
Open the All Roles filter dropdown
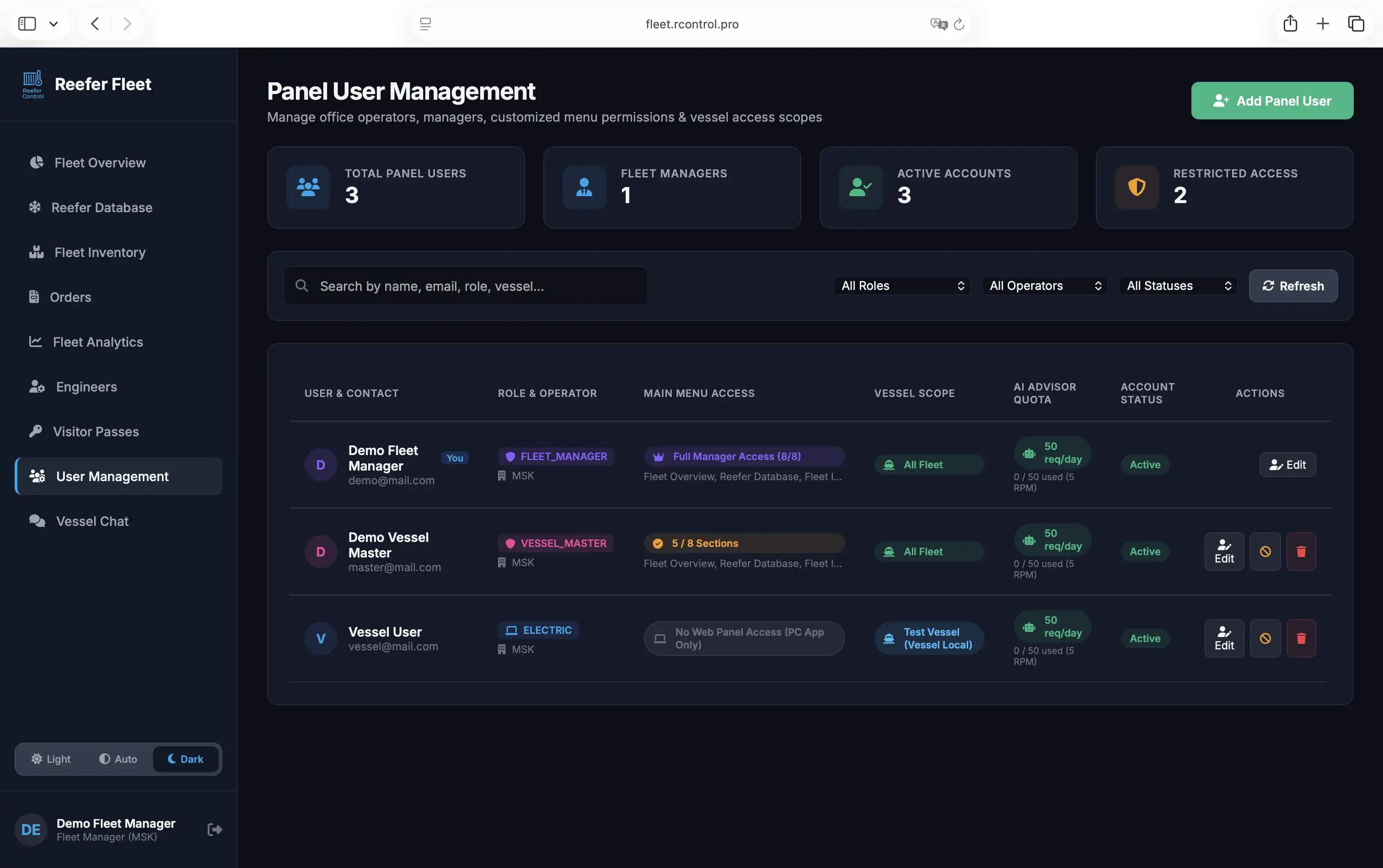tap(902, 286)
